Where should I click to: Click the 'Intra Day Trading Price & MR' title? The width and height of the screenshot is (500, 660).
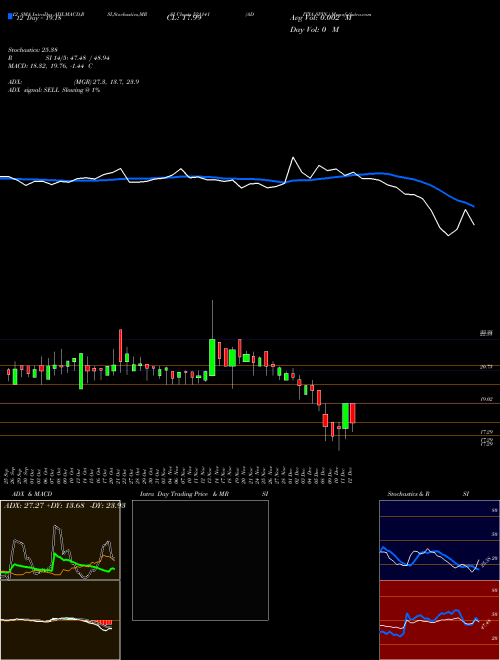click(x=184, y=494)
